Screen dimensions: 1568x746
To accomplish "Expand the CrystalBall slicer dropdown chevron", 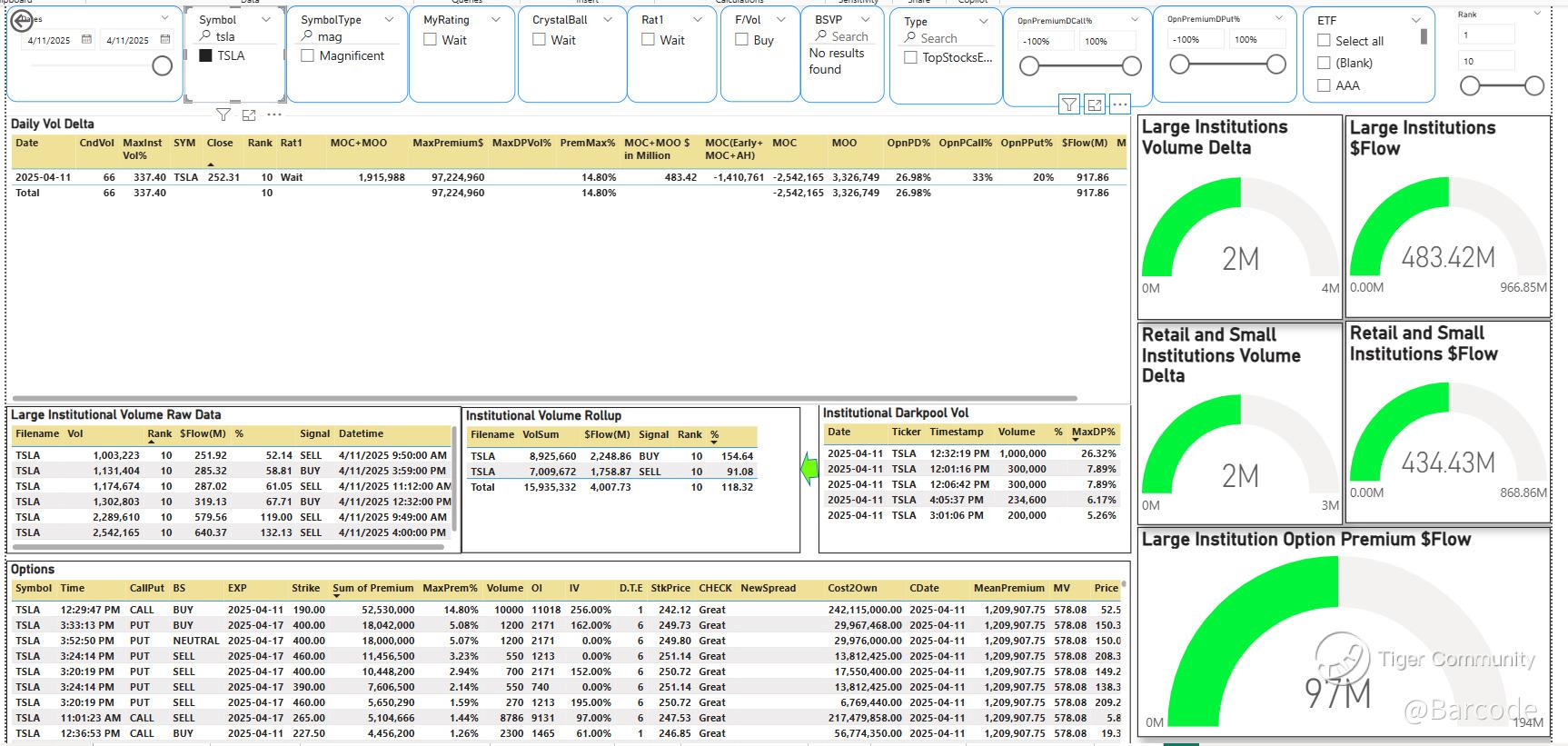I will pos(608,19).
